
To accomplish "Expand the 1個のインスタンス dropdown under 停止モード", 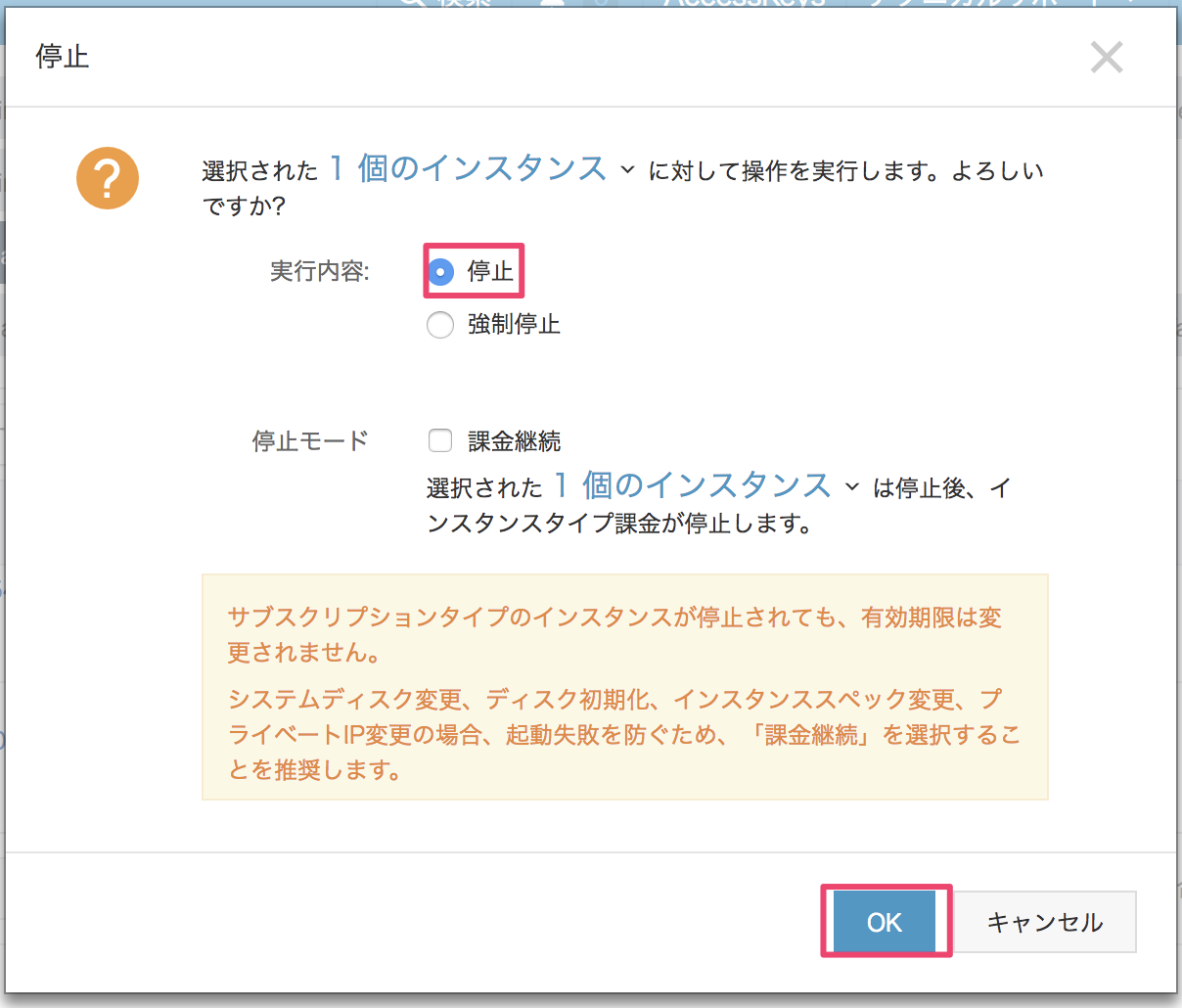I will click(x=852, y=486).
